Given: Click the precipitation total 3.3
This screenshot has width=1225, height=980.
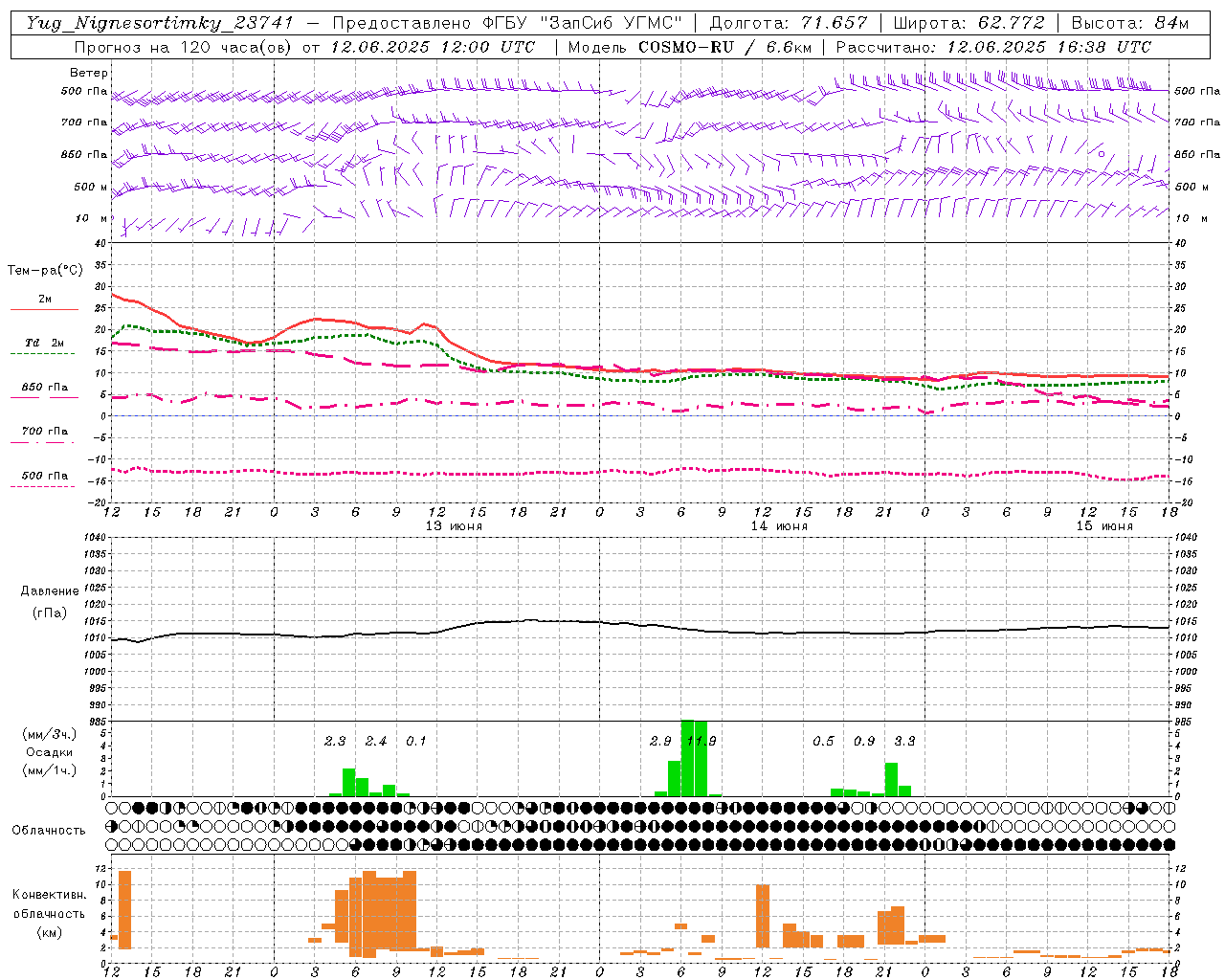Looking at the screenshot, I should pyautogui.click(x=904, y=741).
